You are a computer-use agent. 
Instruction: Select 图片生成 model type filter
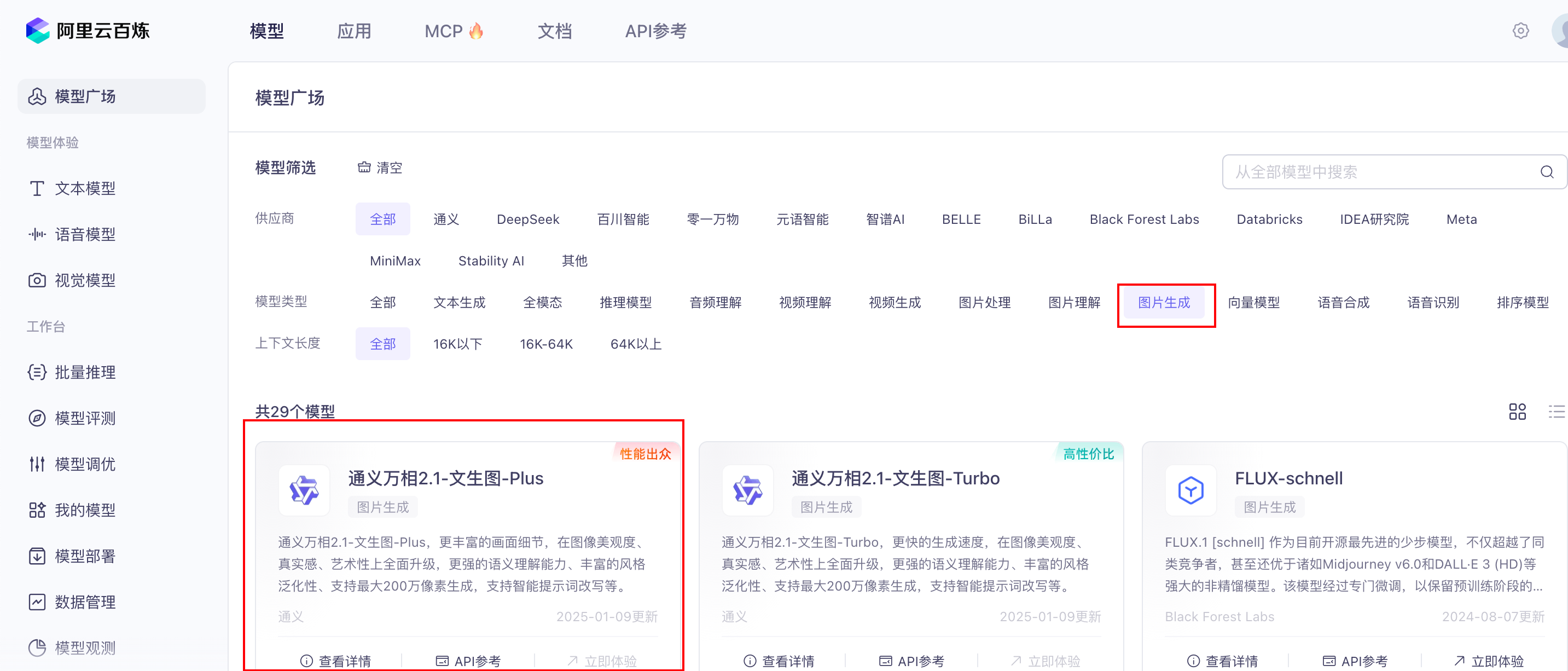click(1164, 303)
